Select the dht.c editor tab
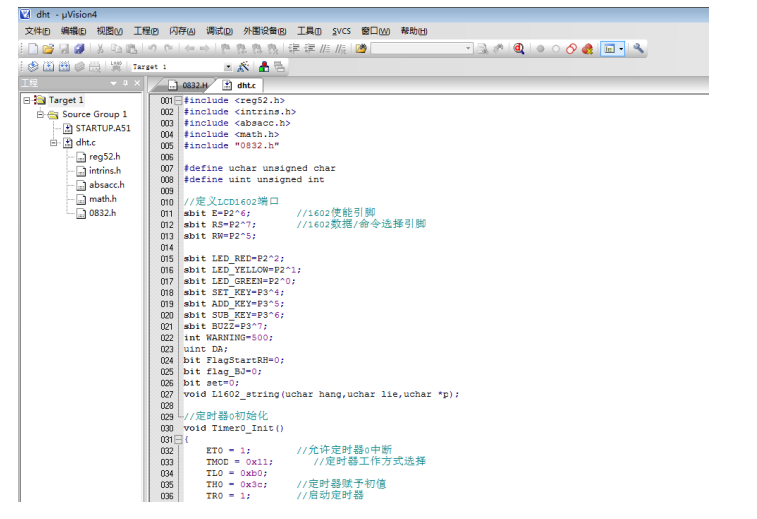The image size is (757, 519). pyautogui.click(x=240, y=85)
